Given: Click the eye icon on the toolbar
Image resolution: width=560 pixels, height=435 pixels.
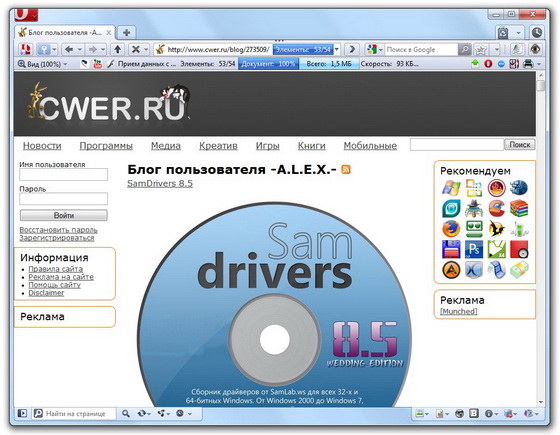Looking at the screenshot, I should (535, 49).
